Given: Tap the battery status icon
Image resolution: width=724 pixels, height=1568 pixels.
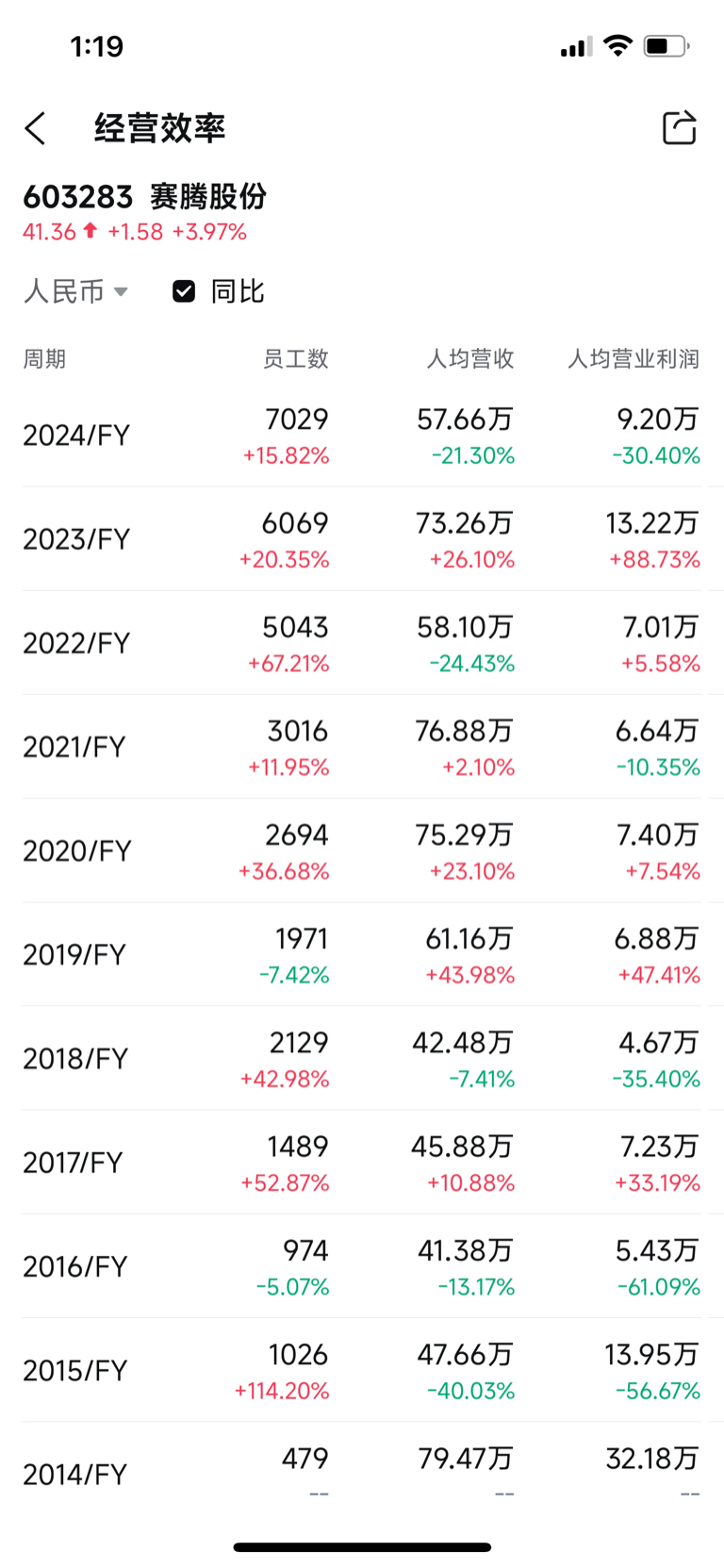Looking at the screenshot, I should pos(666,45).
